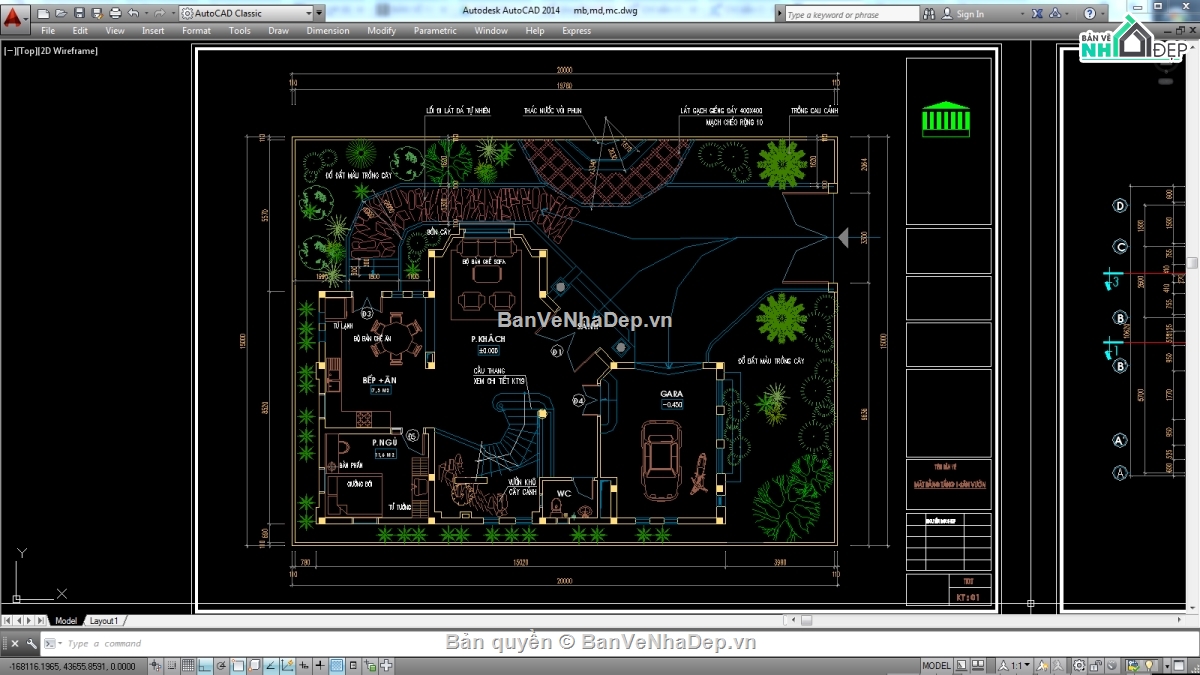
Task: Click the Sign In link
Action: (x=969, y=14)
